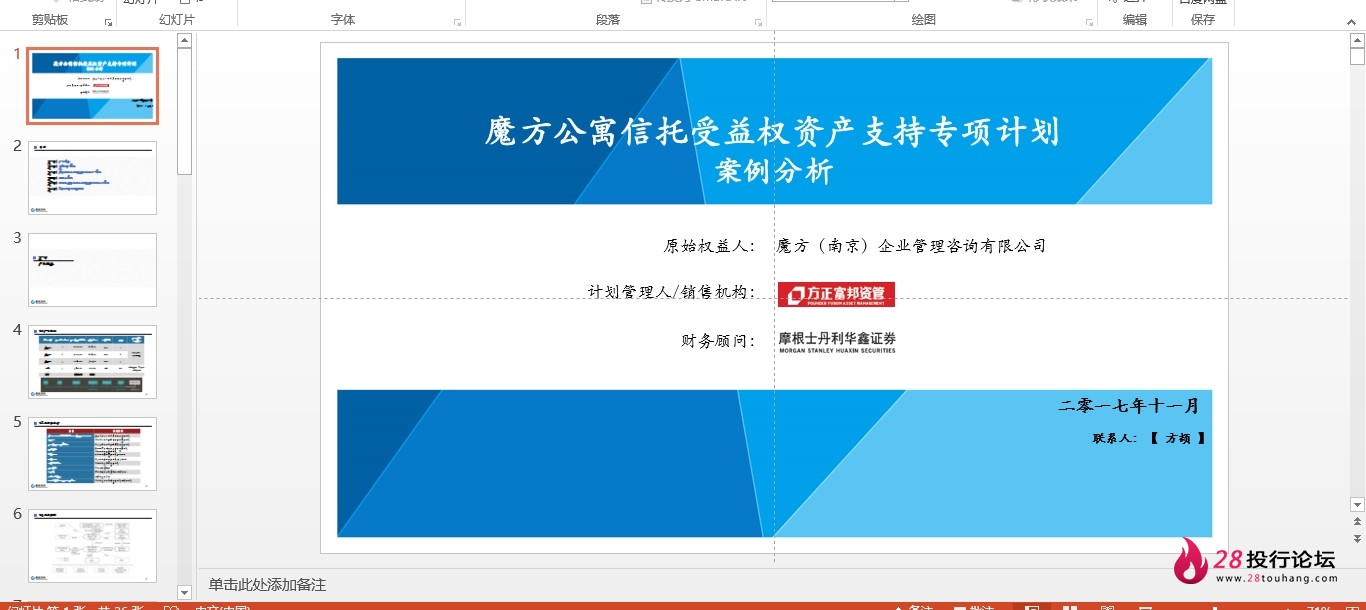The width and height of the screenshot is (1366, 610).
Task: Select slide 3 thumbnail
Action: [x=92, y=270]
